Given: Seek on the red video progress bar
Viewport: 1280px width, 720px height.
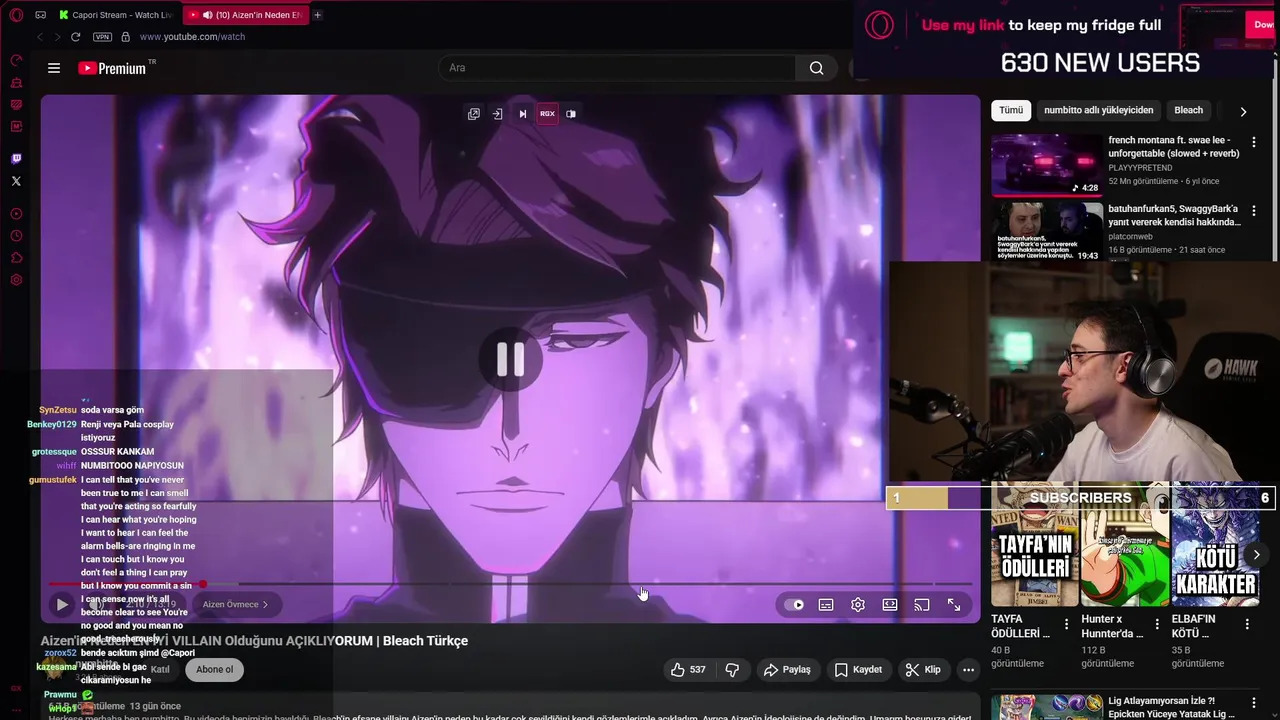Looking at the screenshot, I should click(510, 584).
